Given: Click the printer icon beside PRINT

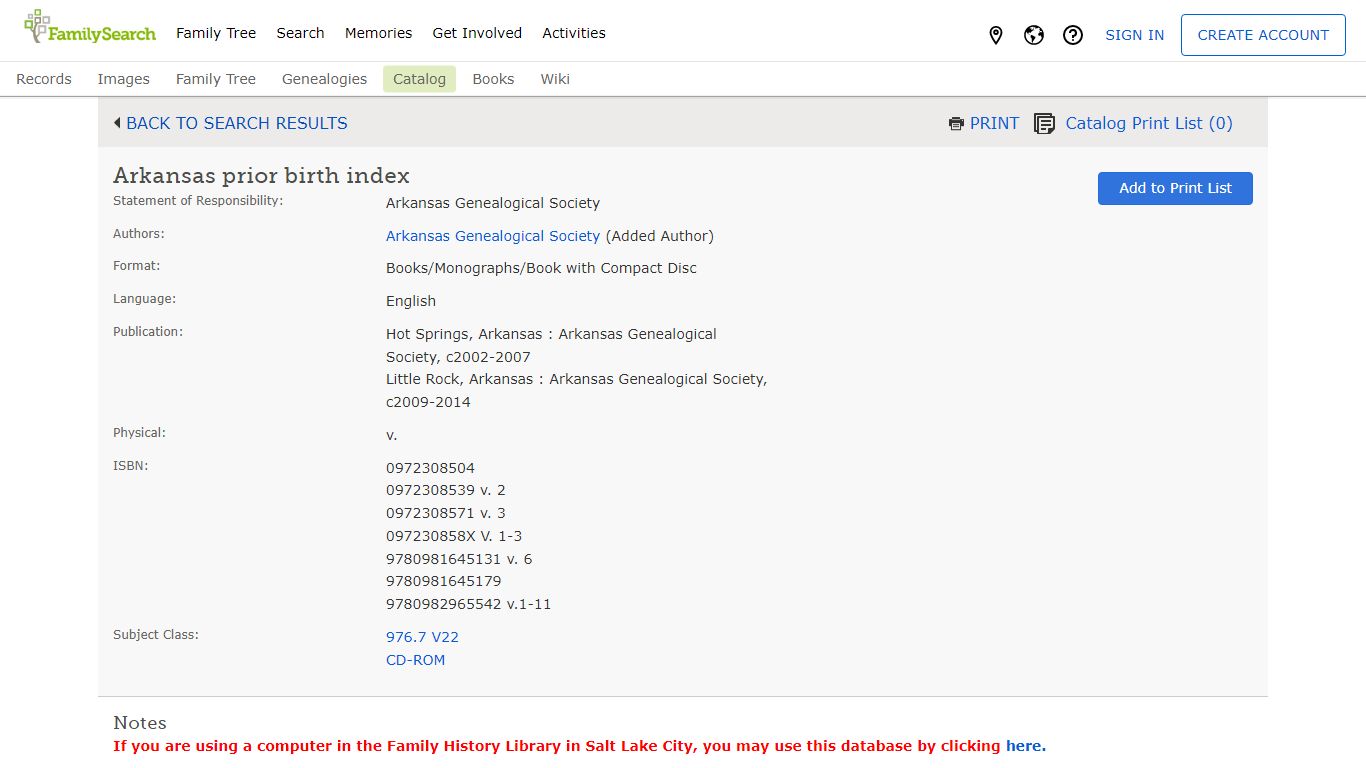Looking at the screenshot, I should [x=956, y=124].
